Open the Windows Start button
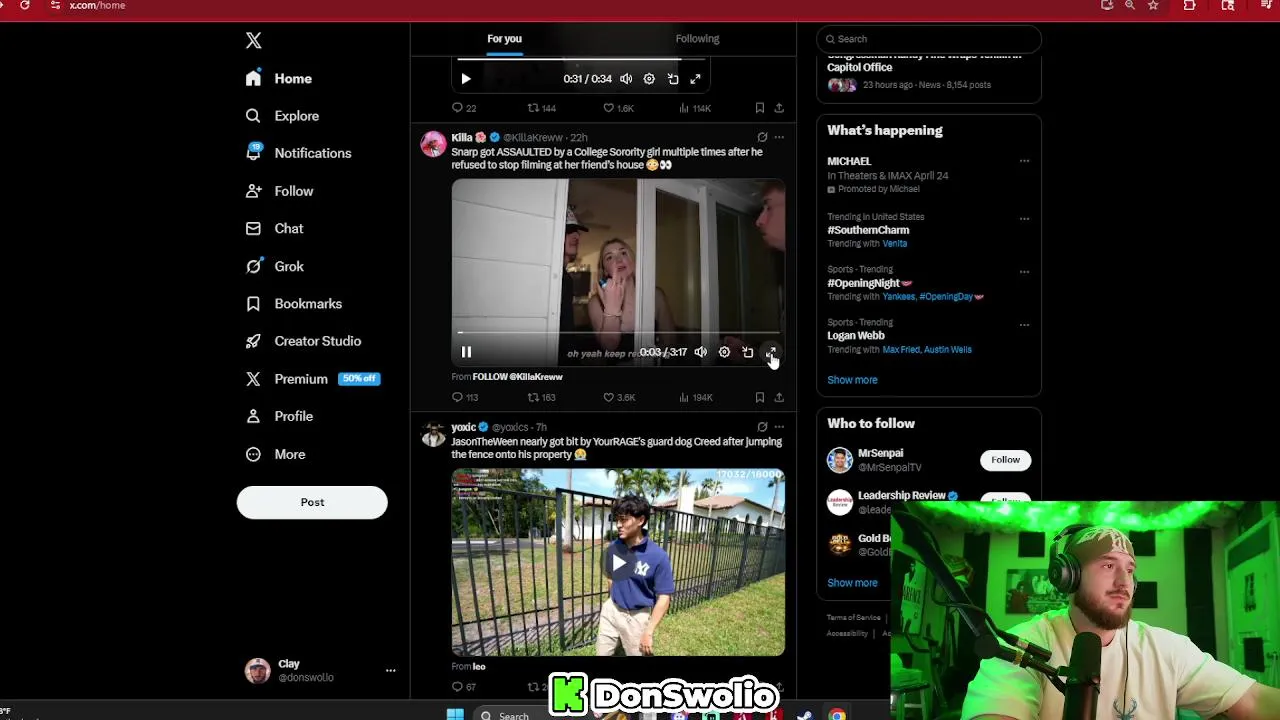The height and width of the screenshot is (720, 1280). point(455,714)
